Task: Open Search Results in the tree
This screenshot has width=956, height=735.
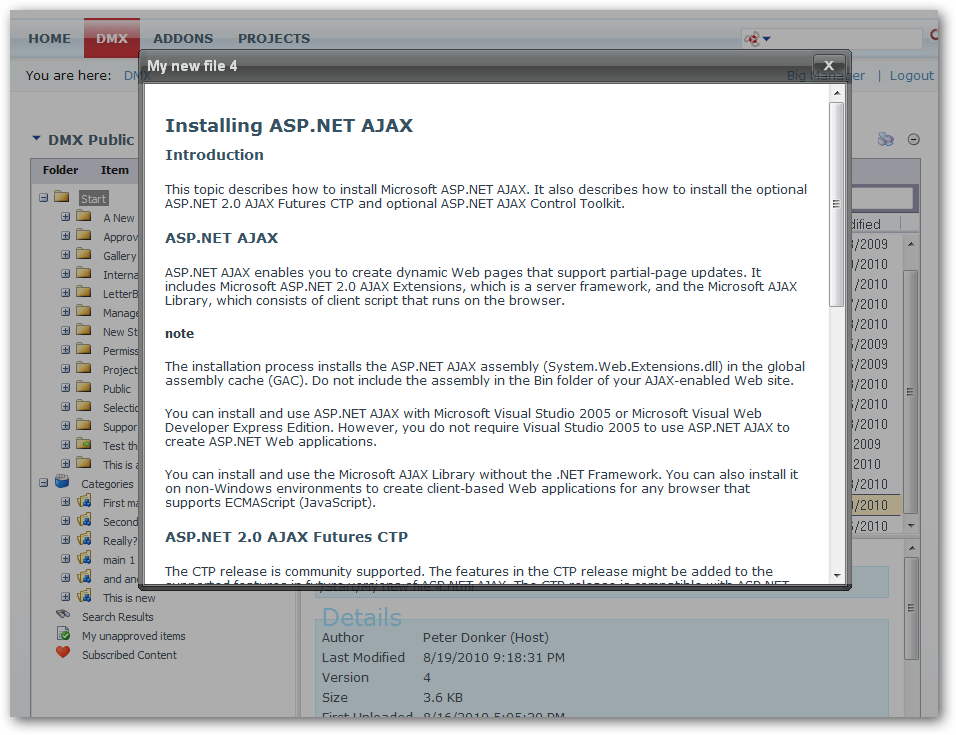Action: 118,617
